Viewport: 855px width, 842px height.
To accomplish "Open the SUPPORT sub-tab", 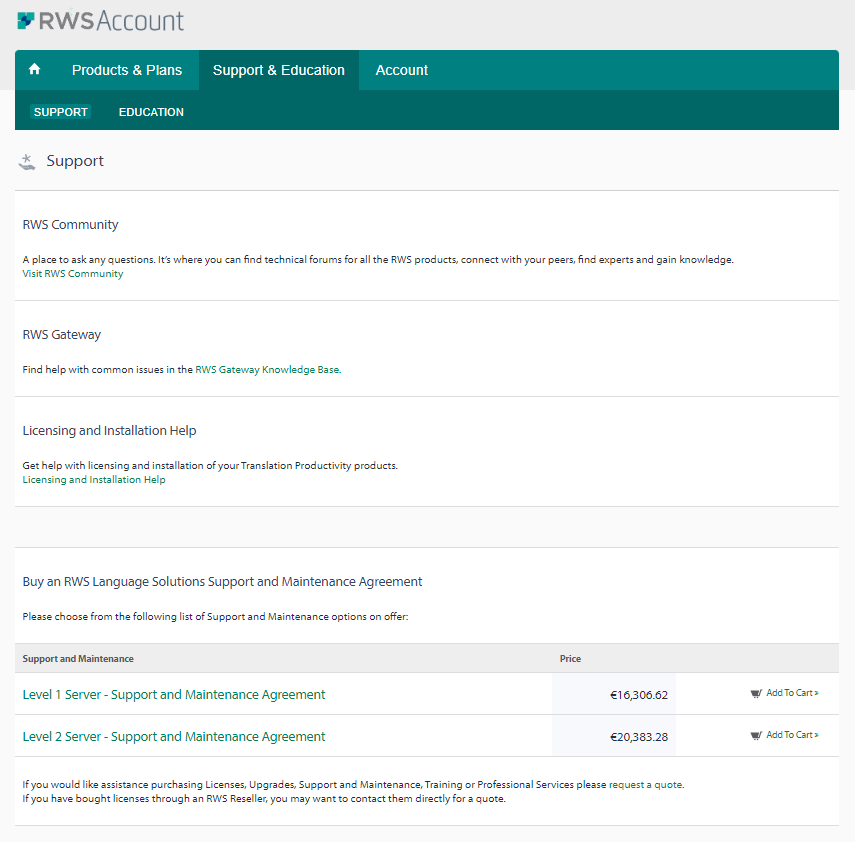I will click(x=60, y=112).
